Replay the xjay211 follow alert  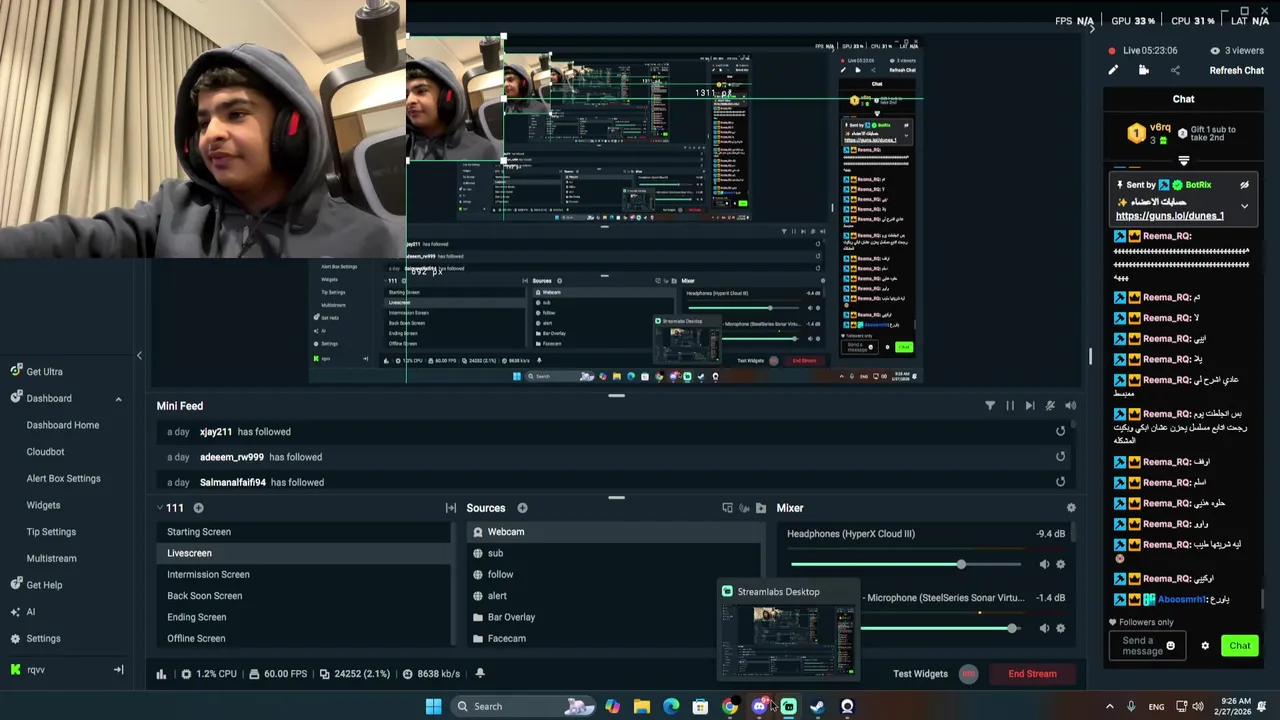pyautogui.click(x=1060, y=431)
